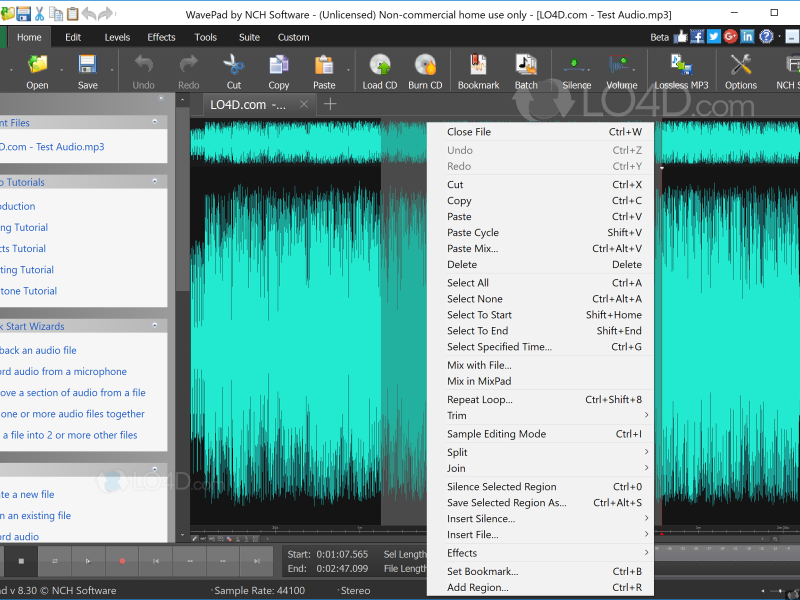
Task: Collapse the Quick Start Wizards section
Action: [x=155, y=325]
